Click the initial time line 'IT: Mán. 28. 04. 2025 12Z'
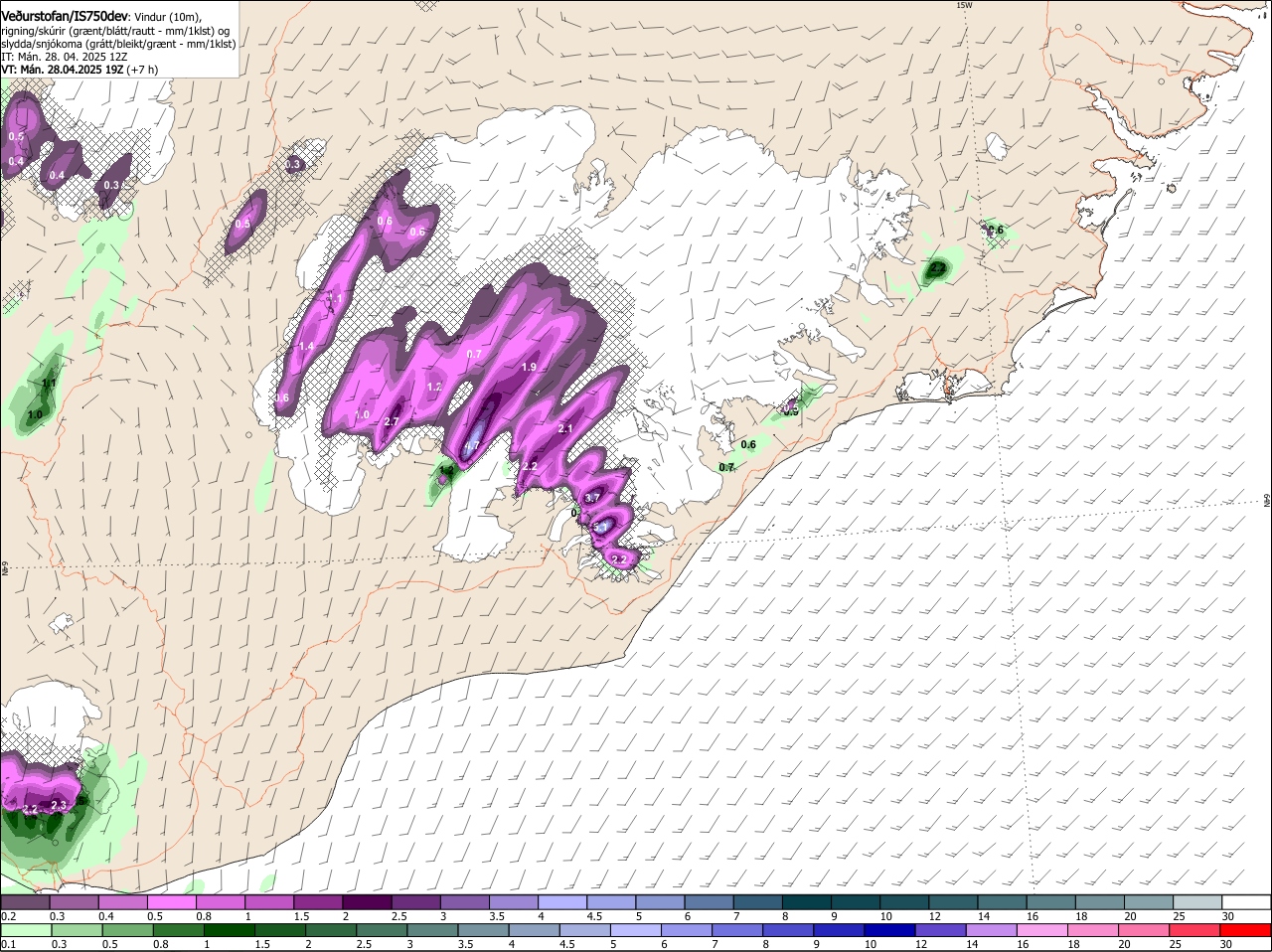This screenshot has width=1272, height=952. tap(65, 57)
